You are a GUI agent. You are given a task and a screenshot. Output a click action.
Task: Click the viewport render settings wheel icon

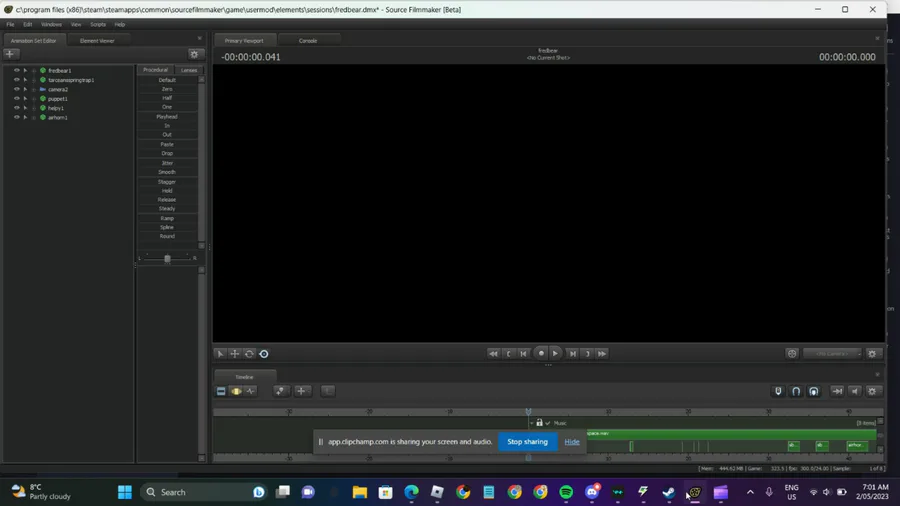(792, 354)
